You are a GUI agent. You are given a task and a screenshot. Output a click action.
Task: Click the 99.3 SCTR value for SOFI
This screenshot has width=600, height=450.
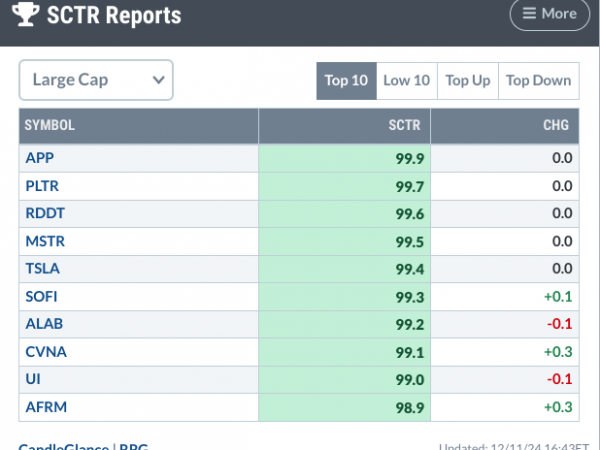pos(410,297)
